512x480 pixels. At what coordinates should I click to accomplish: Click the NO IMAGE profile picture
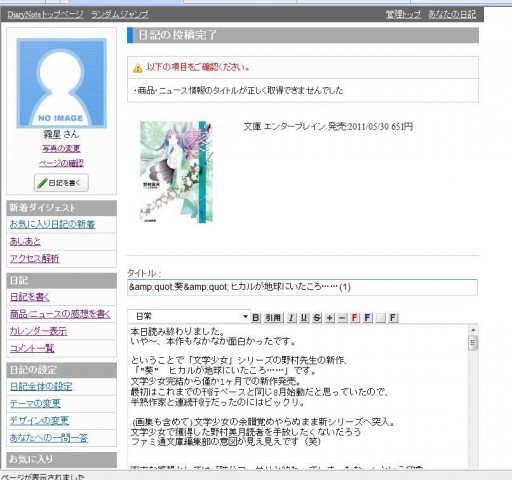tap(61, 83)
